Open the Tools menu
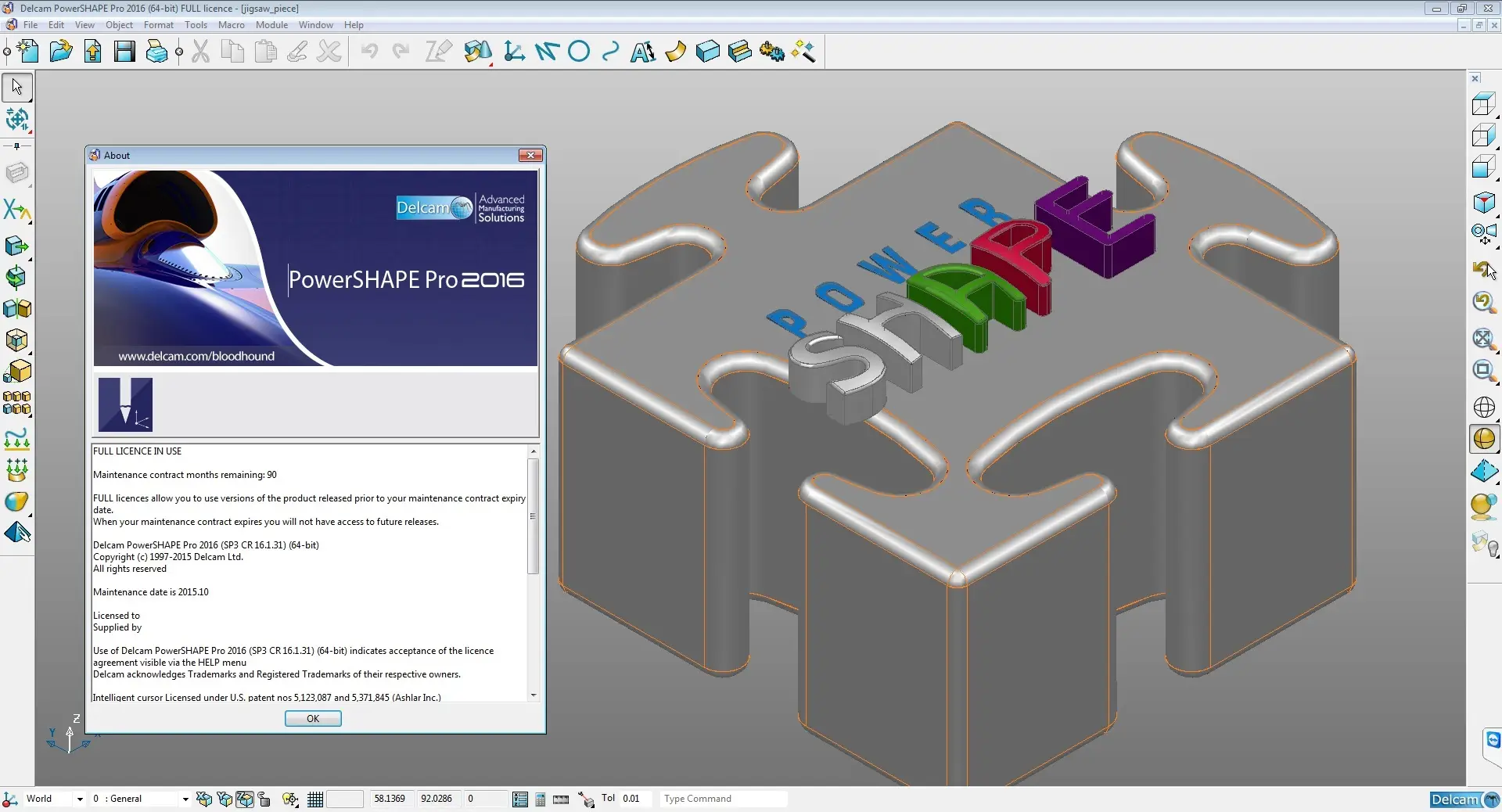The height and width of the screenshot is (812, 1502). (x=196, y=25)
